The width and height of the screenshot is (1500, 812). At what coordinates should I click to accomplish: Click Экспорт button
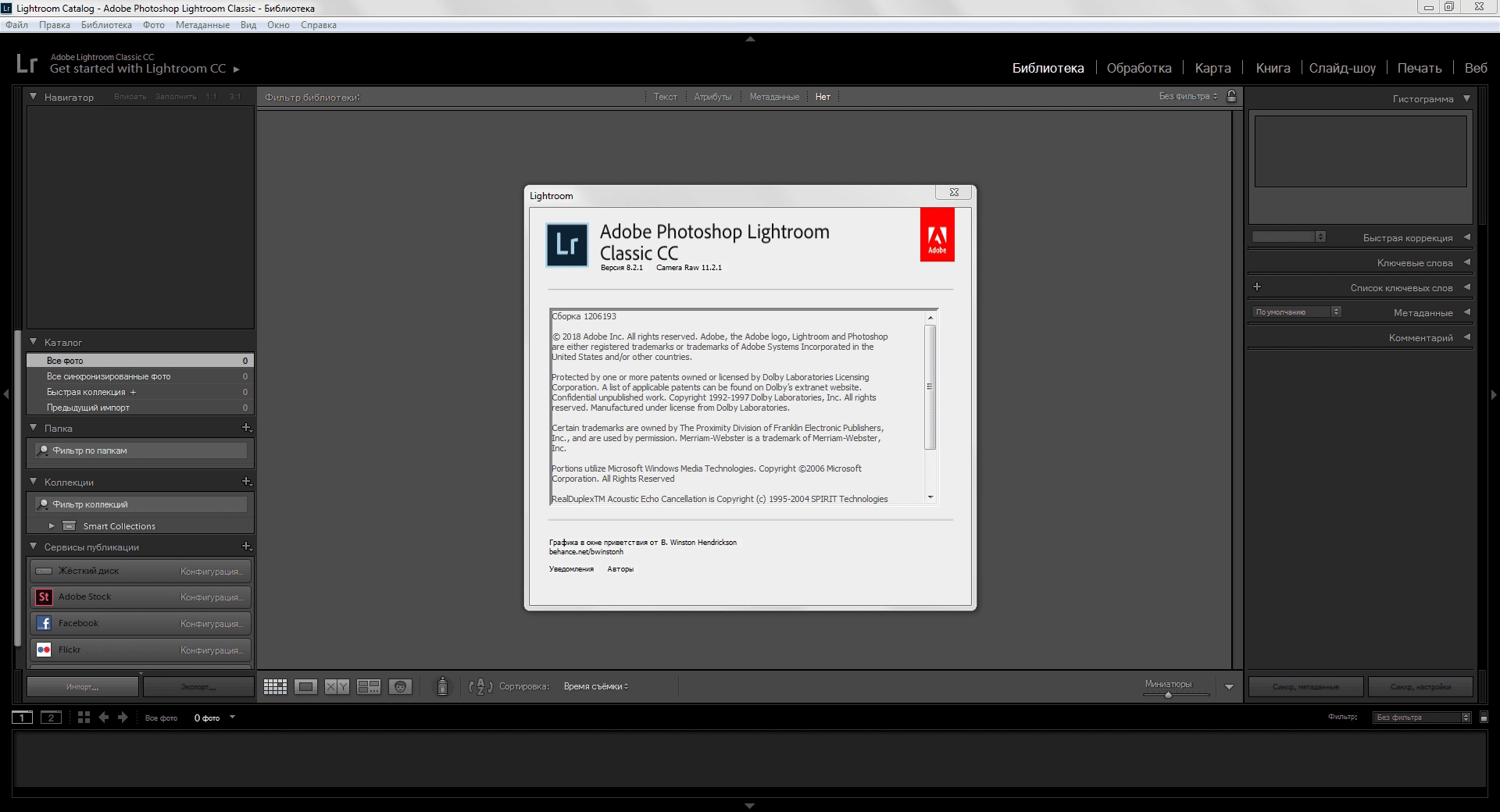pos(198,687)
